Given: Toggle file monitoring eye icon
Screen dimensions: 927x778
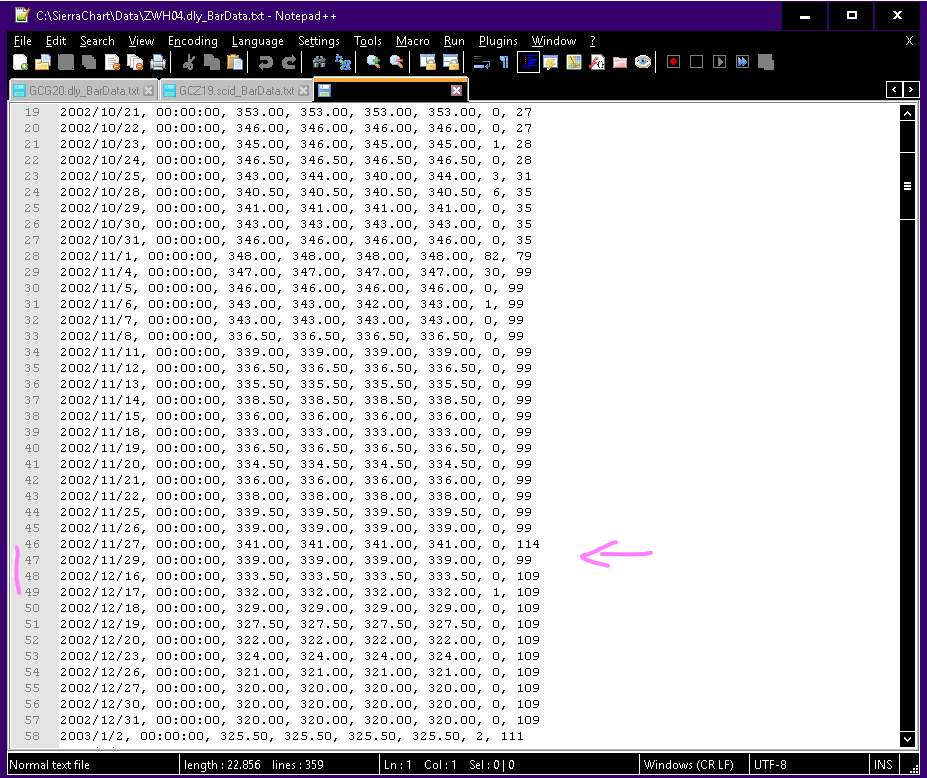Looking at the screenshot, I should 643,62.
